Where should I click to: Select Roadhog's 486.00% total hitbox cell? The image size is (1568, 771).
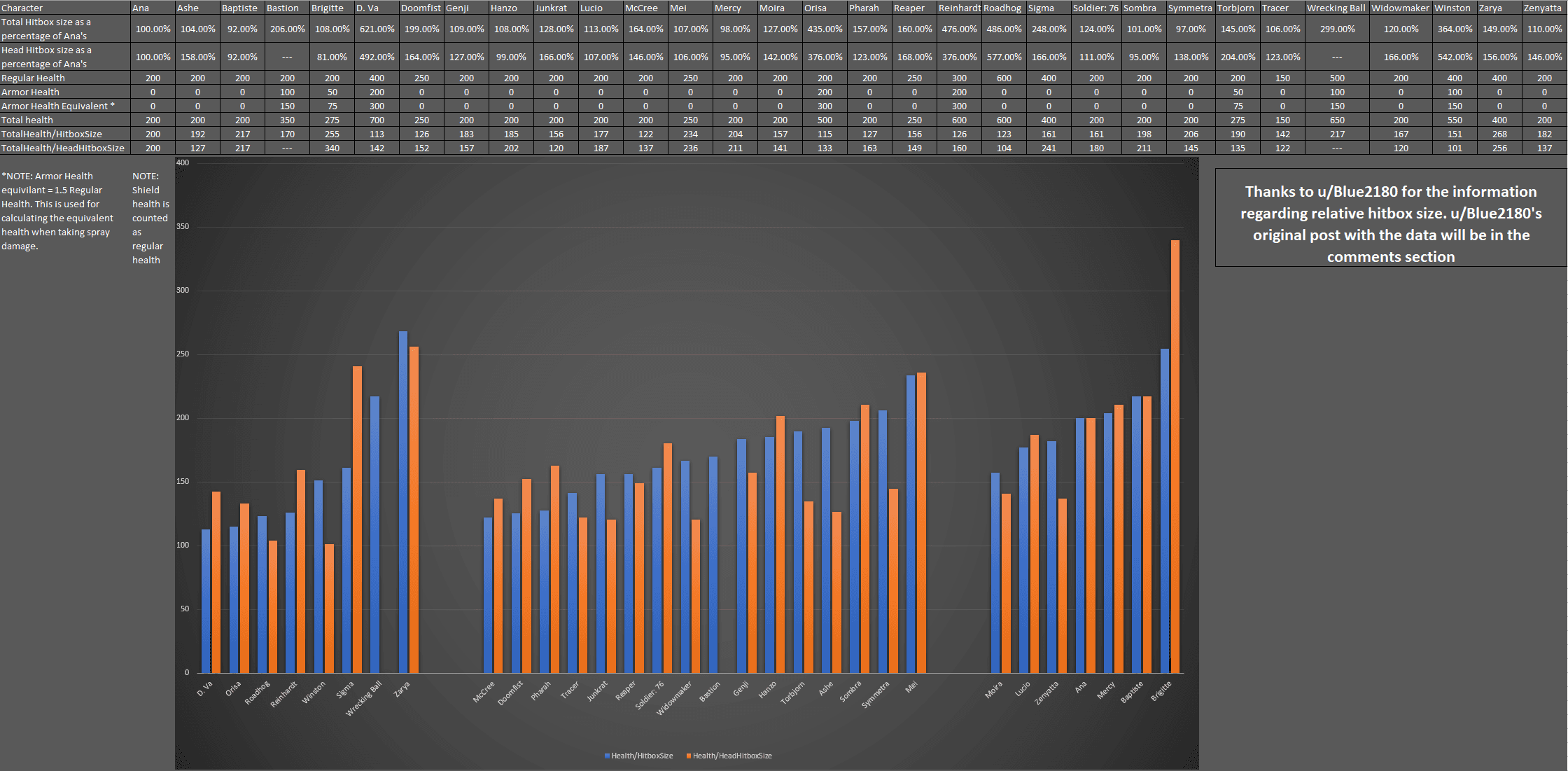coord(1004,29)
